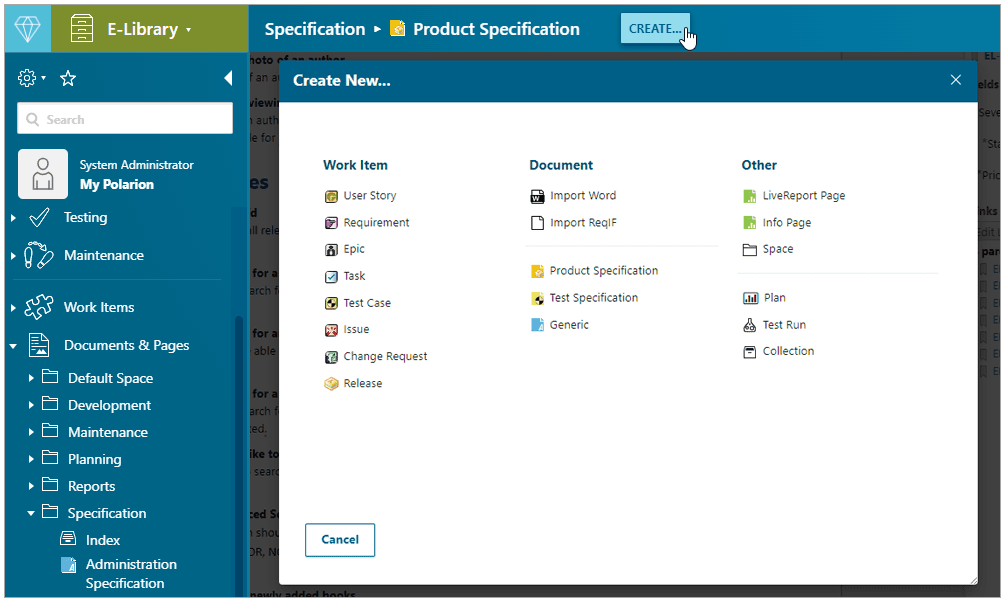
Task: Click the User Story work item icon
Action: (x=331, y=196)
